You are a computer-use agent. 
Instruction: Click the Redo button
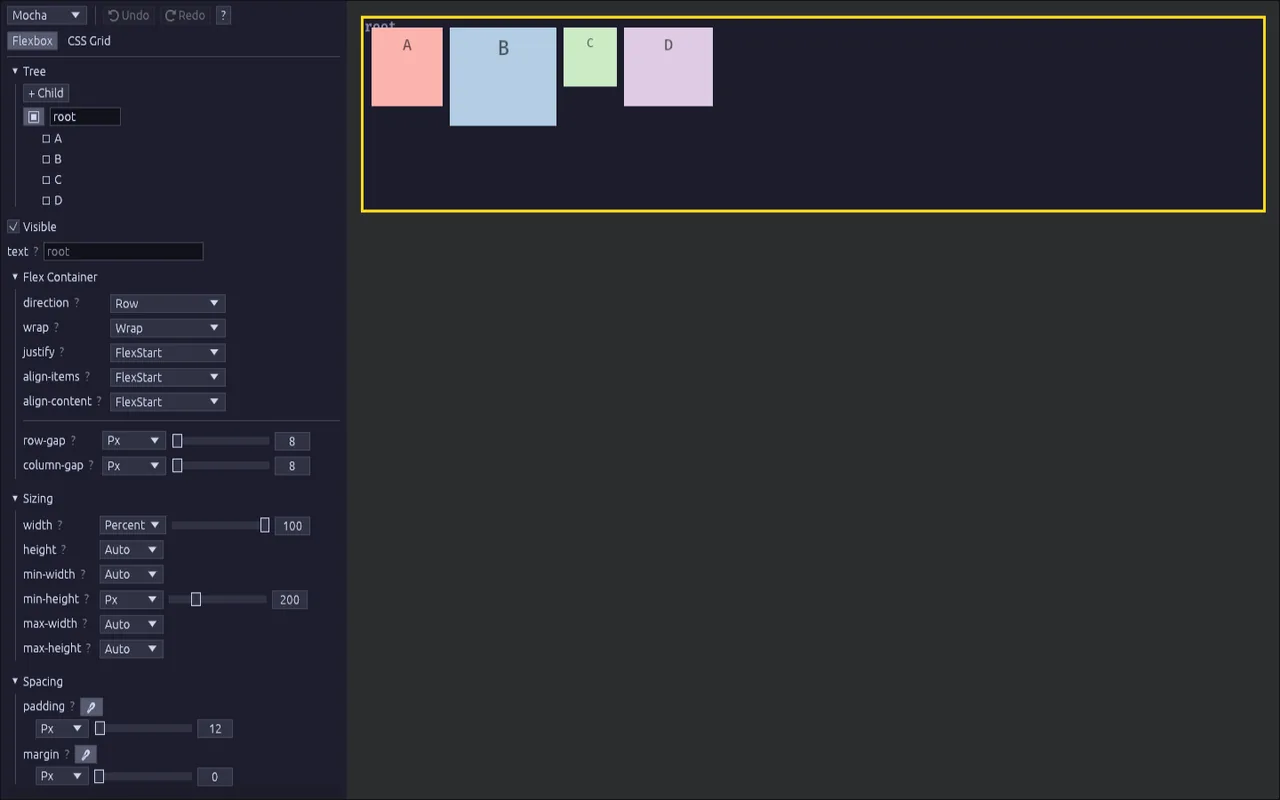185,15
